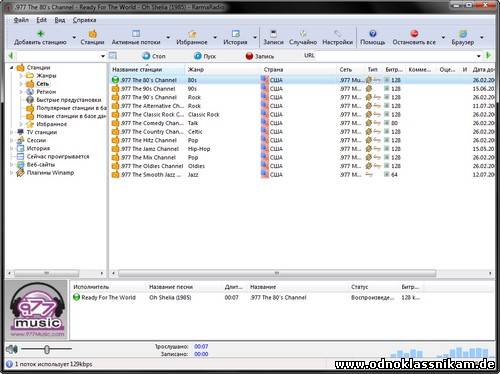Click the Запись record button
Viewport: 500px width, 374px height.
pos(260,56)
